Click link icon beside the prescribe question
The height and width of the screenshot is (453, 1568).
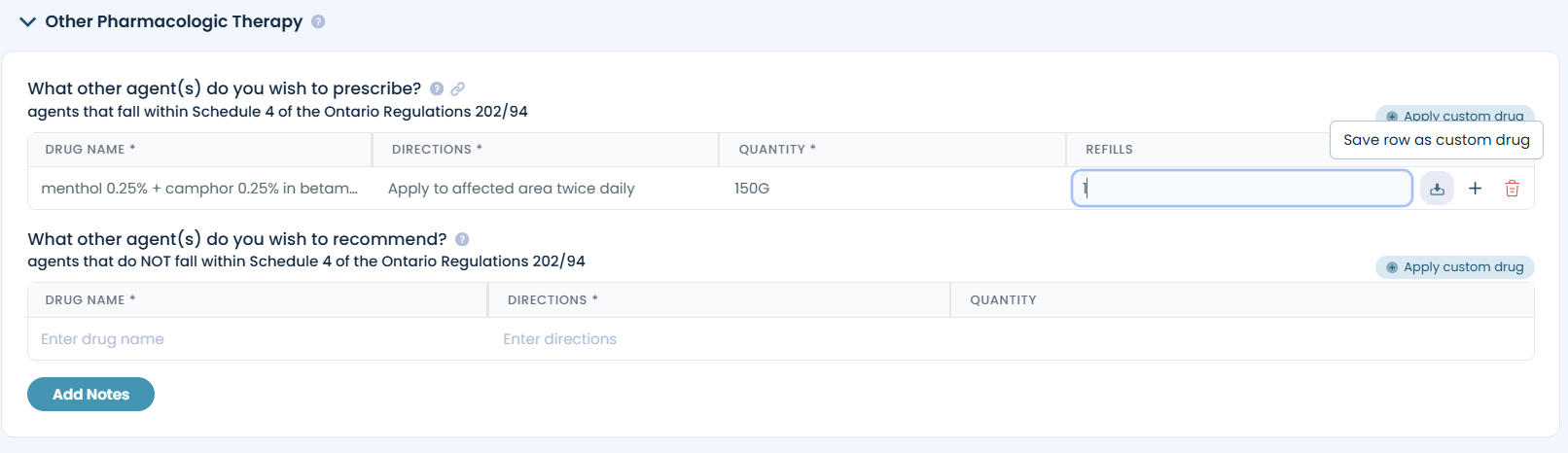click(x=457, y=88)
